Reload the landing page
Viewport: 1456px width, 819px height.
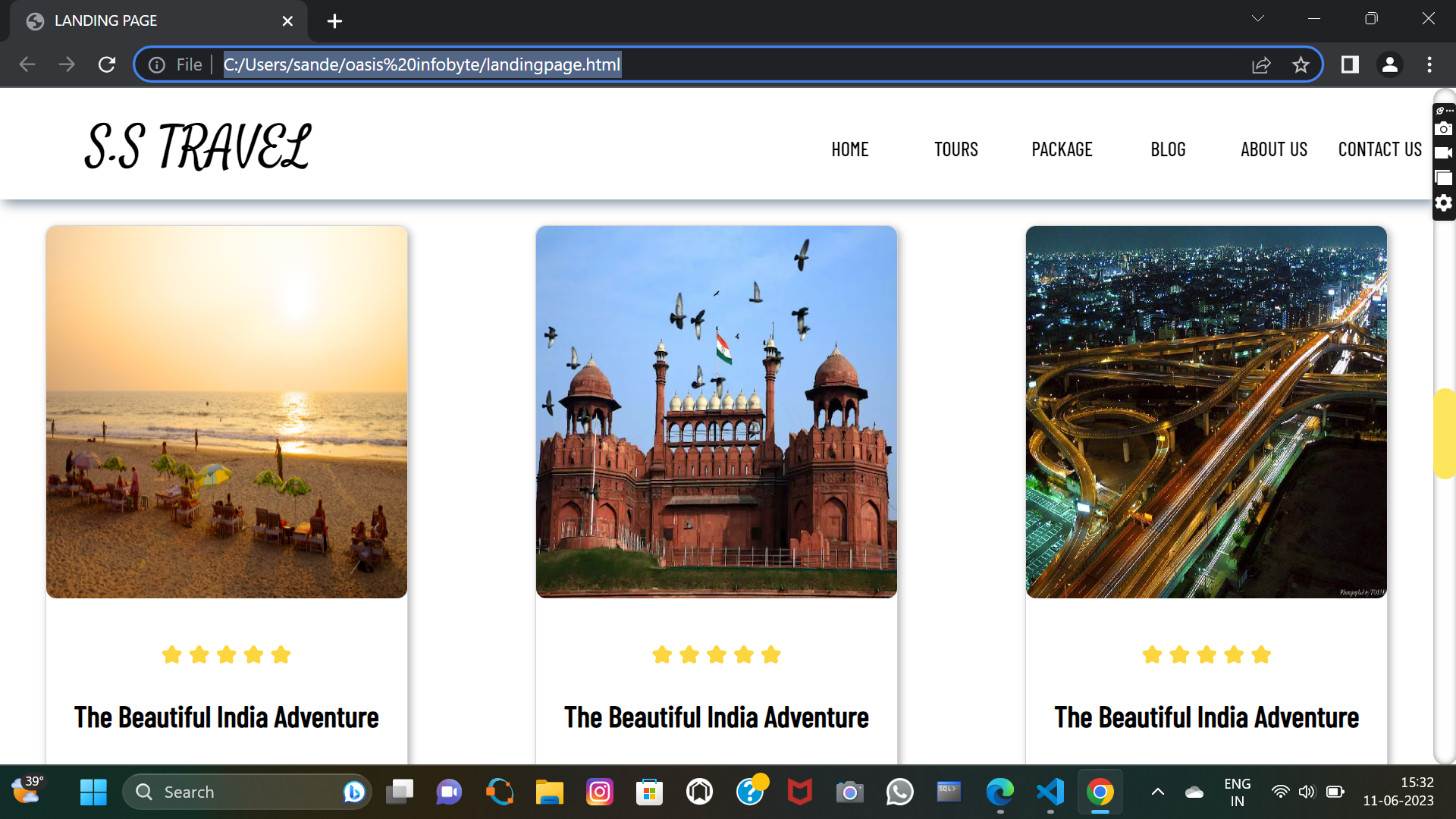pyautogui.click(x=106, y=64)
